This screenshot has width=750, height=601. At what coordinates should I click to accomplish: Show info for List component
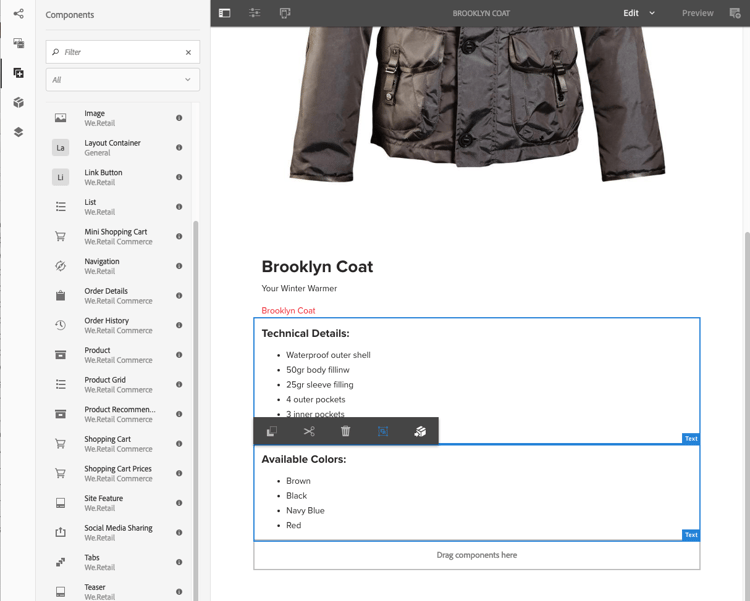coord(179,207)
